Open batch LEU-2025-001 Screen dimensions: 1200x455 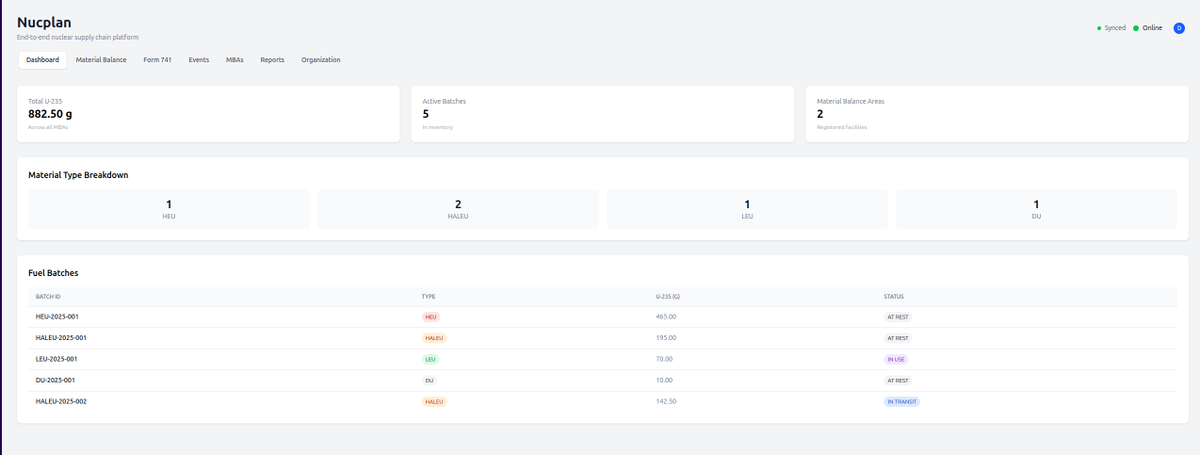coord(56,359)
